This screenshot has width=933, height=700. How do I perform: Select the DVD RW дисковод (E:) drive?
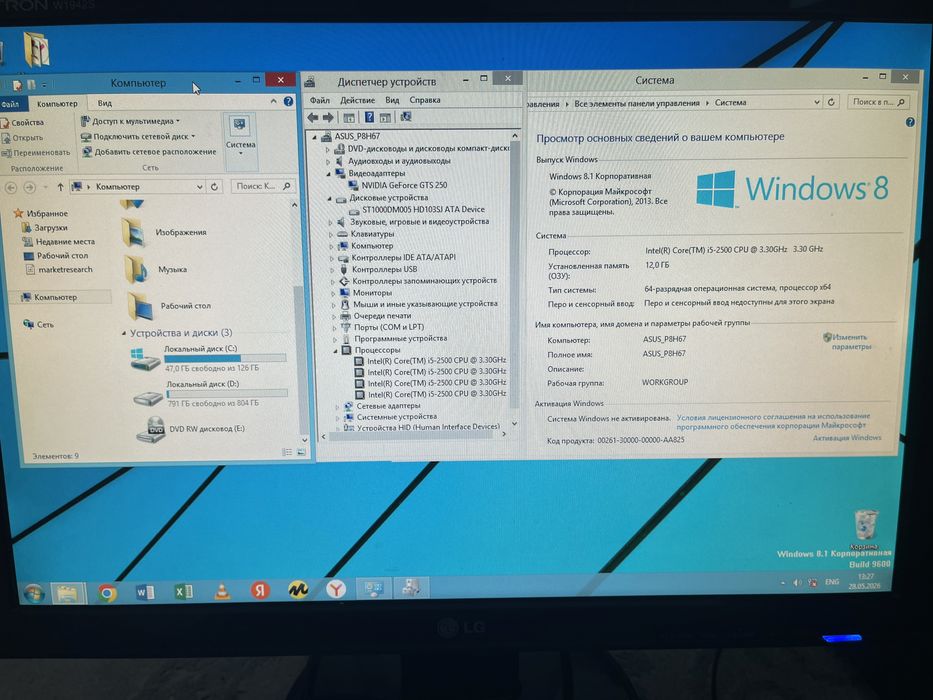coord(190,429)
